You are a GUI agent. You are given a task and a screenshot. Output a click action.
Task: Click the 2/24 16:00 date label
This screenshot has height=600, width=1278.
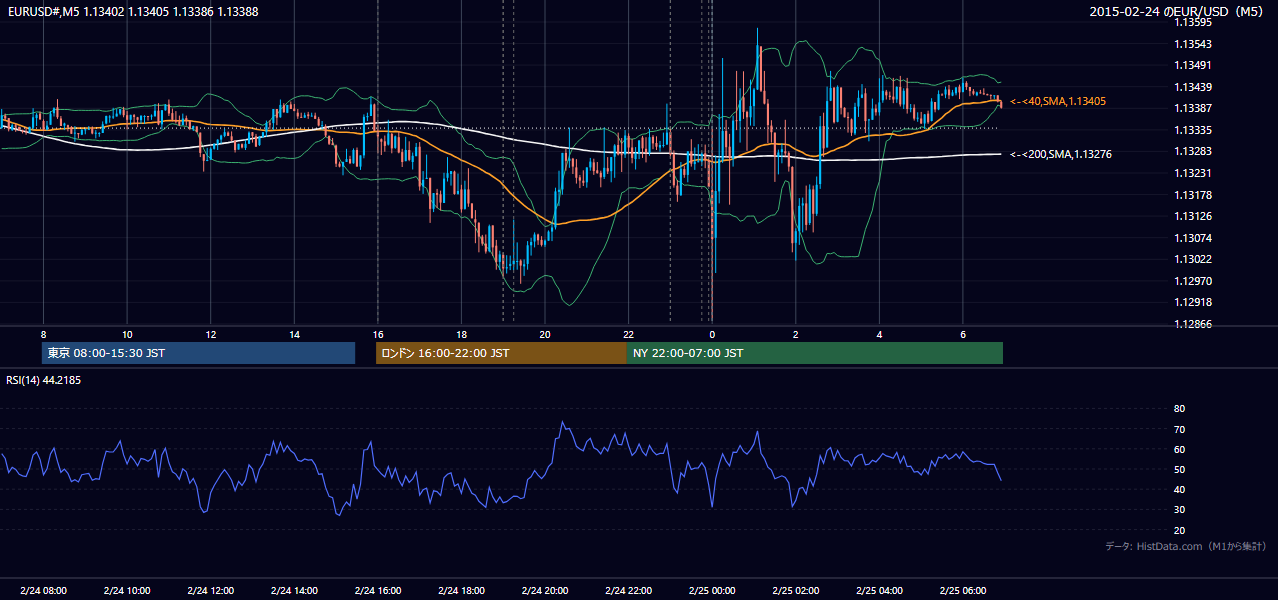click(x=377, y=591)
